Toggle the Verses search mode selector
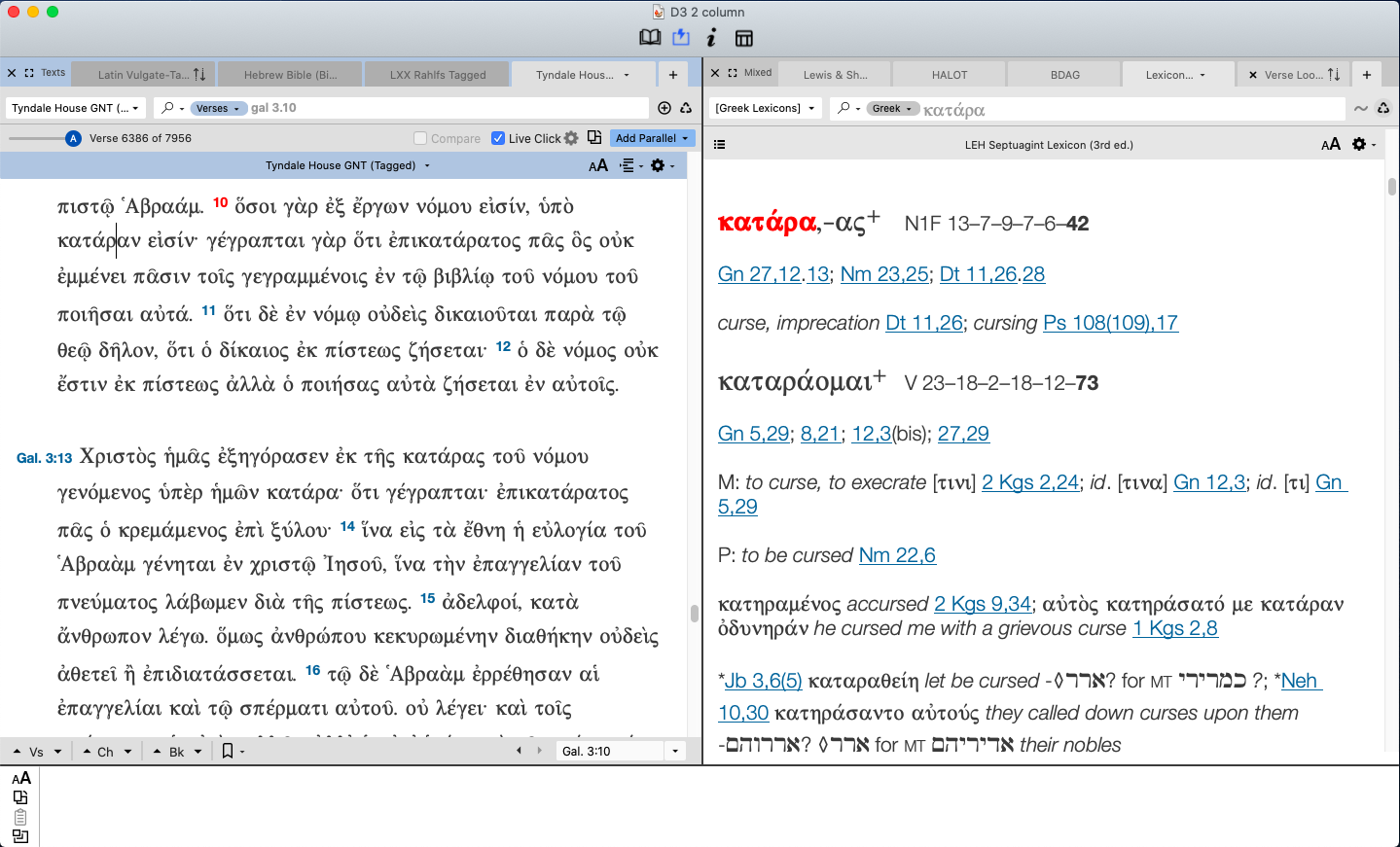 (x=217, y=108)
